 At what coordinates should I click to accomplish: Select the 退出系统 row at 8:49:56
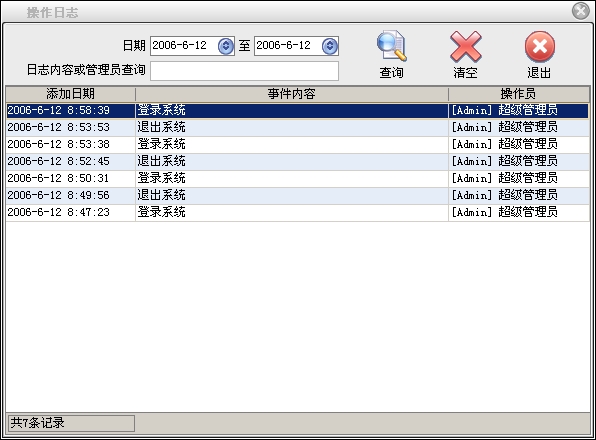click(298, 195)
